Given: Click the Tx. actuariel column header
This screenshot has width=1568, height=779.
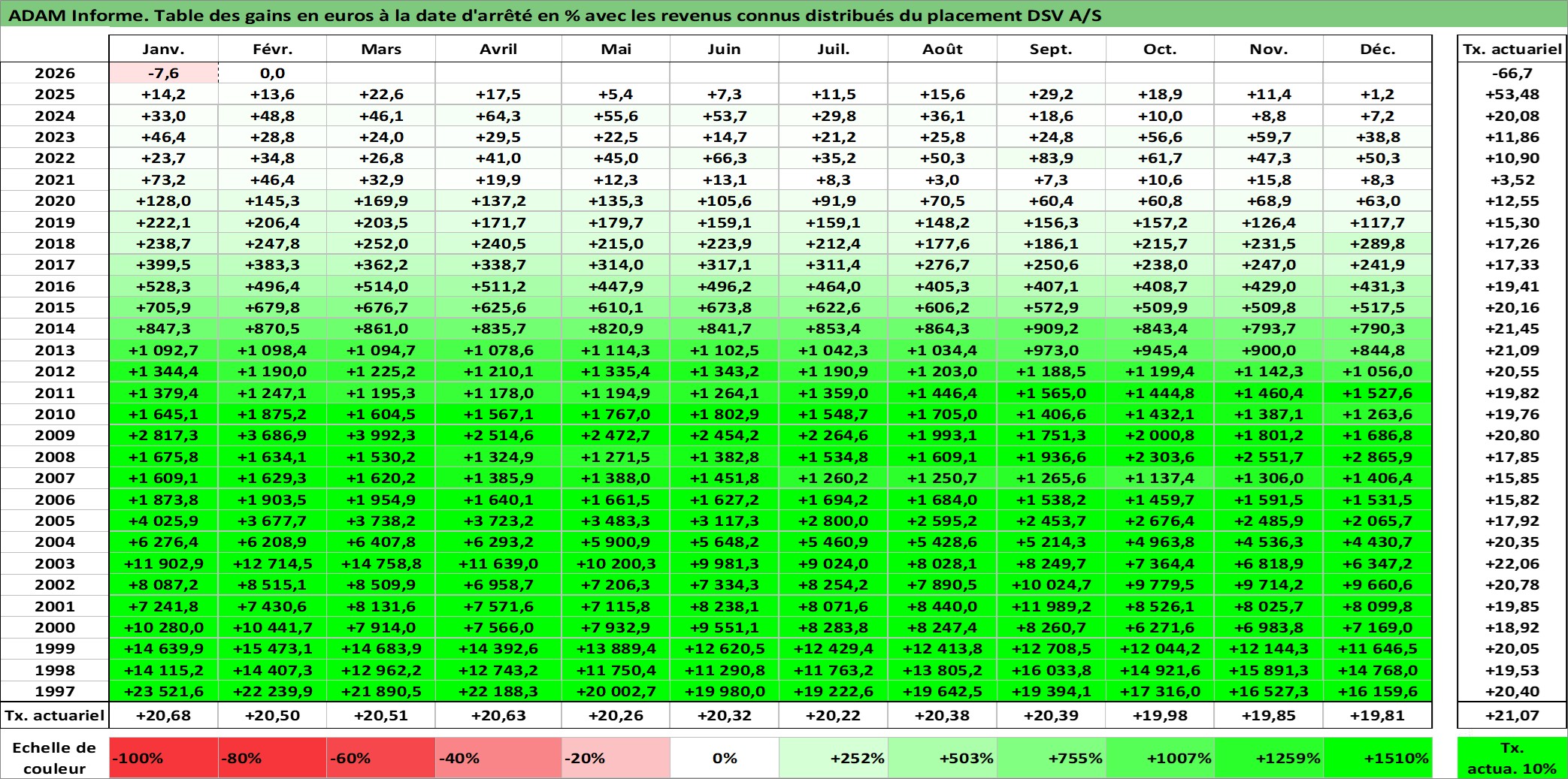Looking at the screenshot, I should coord(1512,49).
